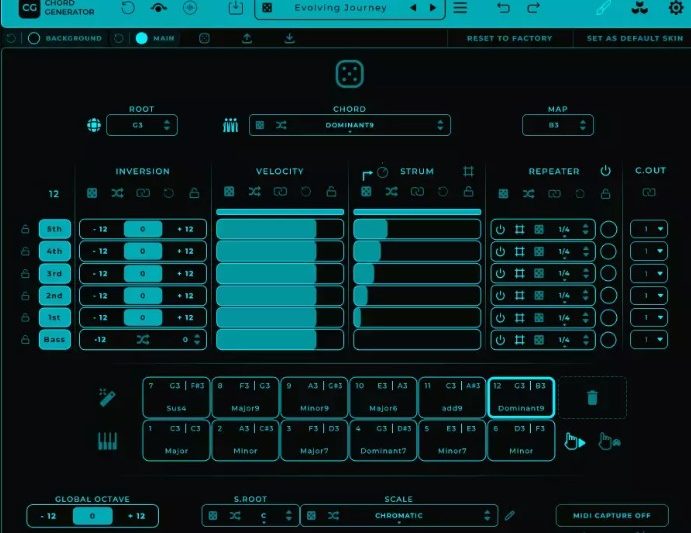Click the Inversion dice icon
This screenshot has width=691, height=533.
(92, 193)
